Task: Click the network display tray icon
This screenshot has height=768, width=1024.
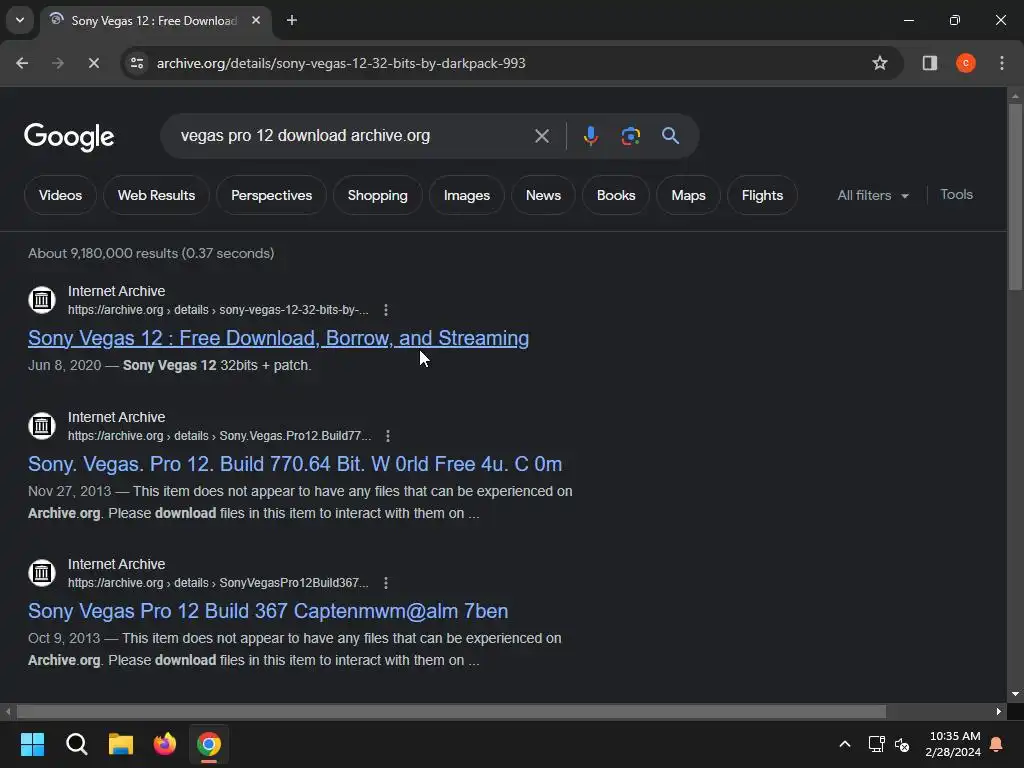Action: pos(876,744)
